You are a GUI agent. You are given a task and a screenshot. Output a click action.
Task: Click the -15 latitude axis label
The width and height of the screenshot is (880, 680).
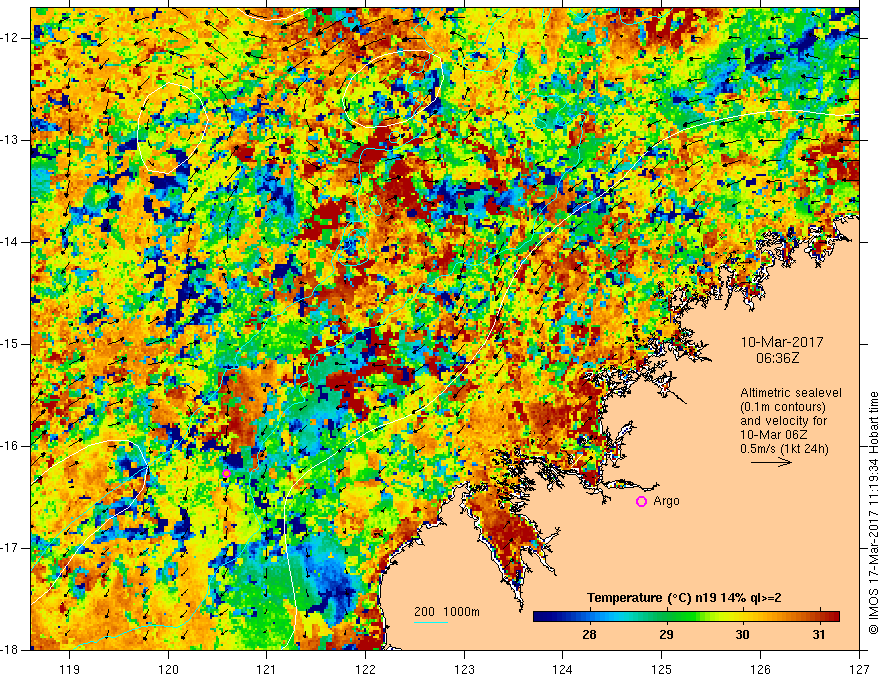click(10, 344)
